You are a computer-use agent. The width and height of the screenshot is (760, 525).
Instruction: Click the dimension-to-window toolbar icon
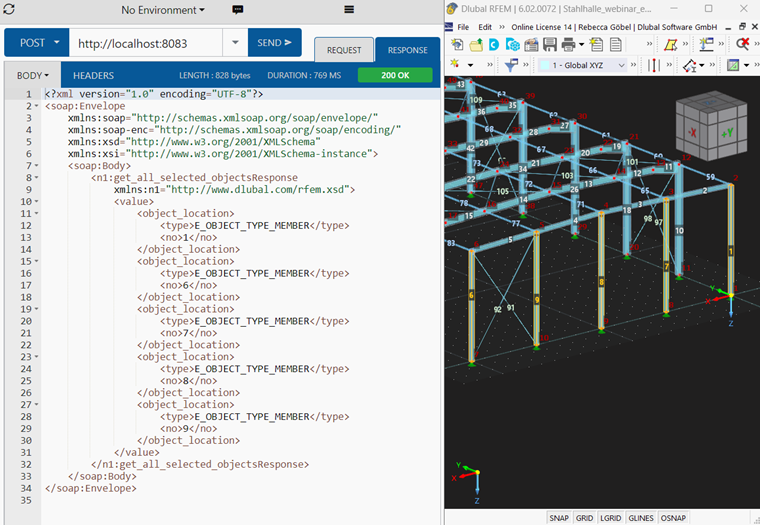[706, 45]
